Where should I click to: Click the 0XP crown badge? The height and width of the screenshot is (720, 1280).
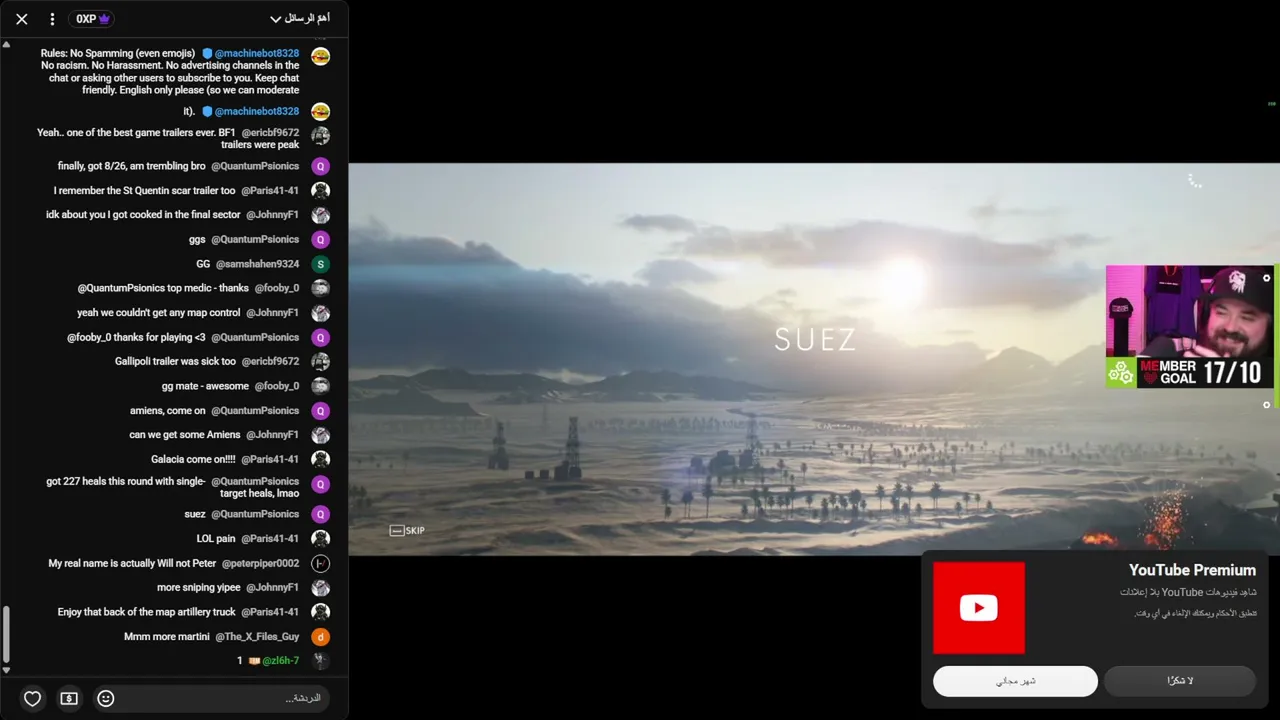tap(93, 19)
